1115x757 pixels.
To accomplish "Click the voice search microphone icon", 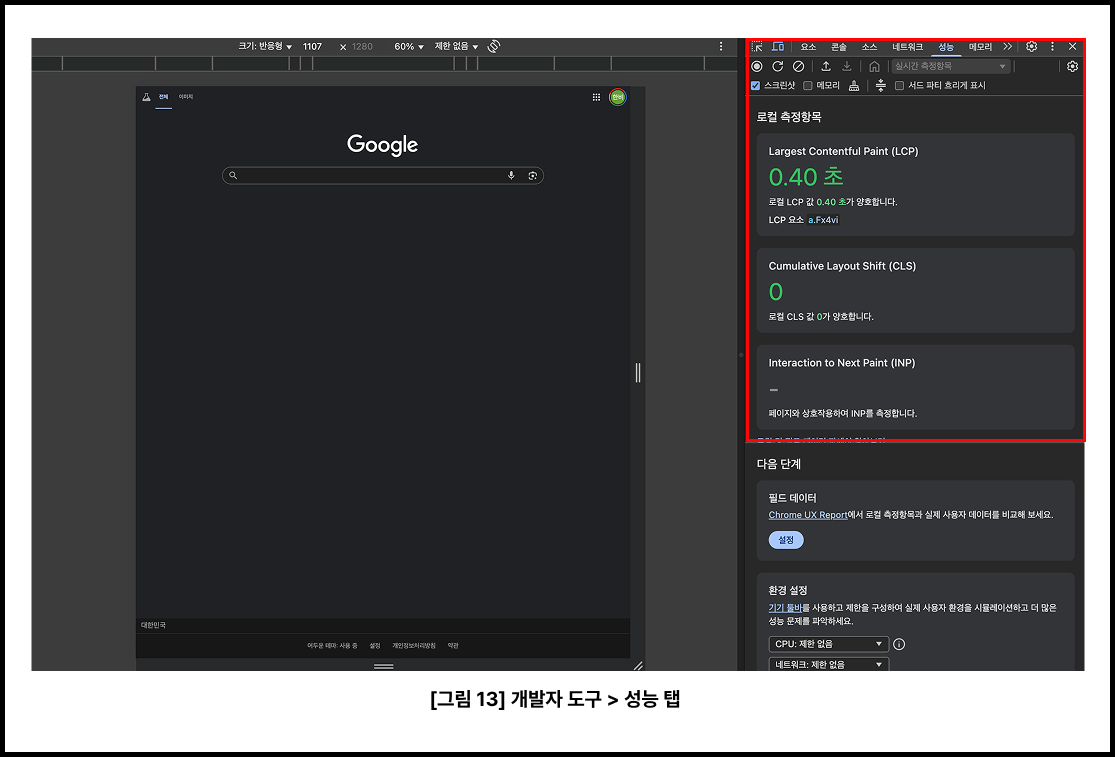I will 511,176.
